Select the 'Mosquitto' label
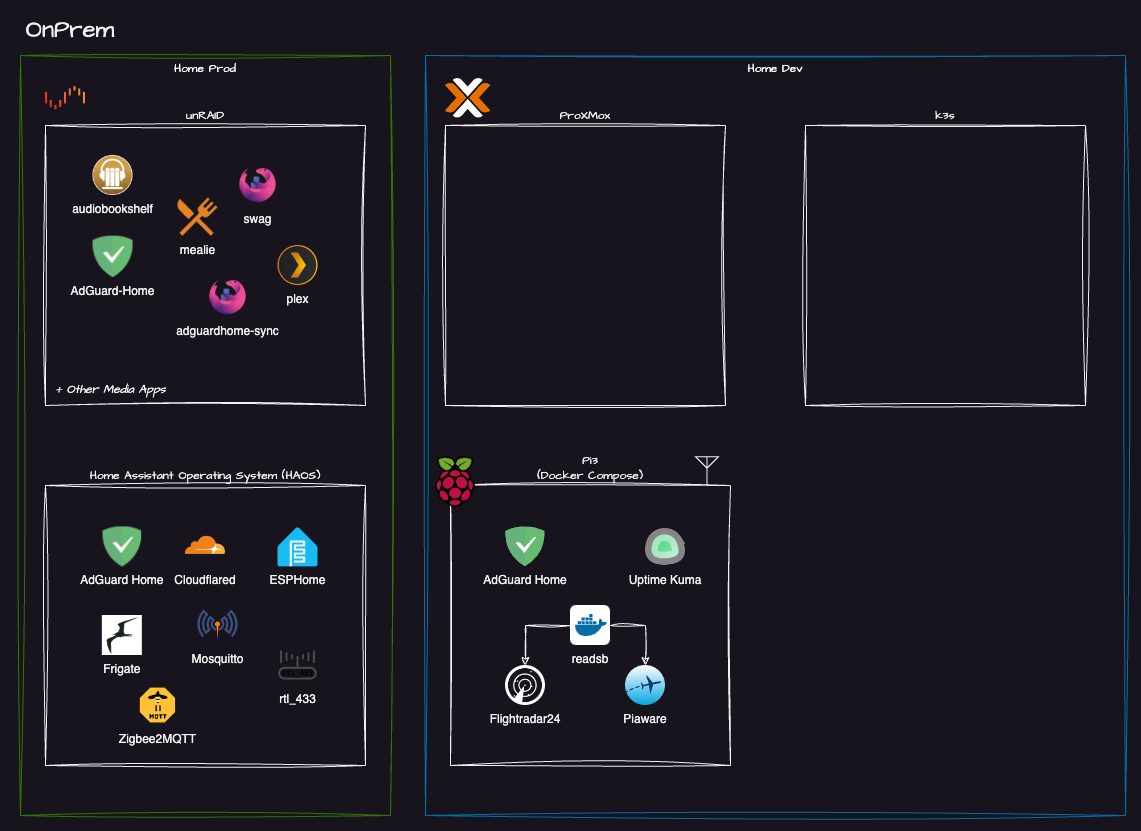This screenshot has height=831, width=1141. (x=217, y=659)
